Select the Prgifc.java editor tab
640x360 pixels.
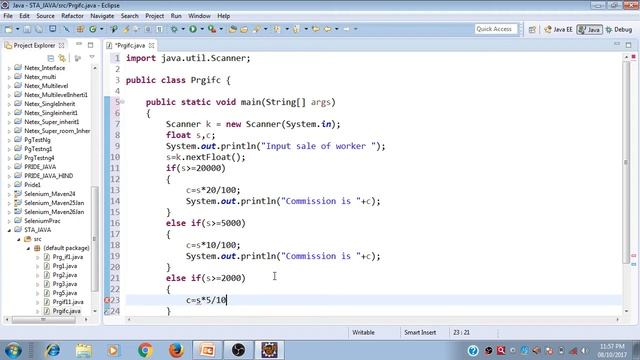click(130, 45)
